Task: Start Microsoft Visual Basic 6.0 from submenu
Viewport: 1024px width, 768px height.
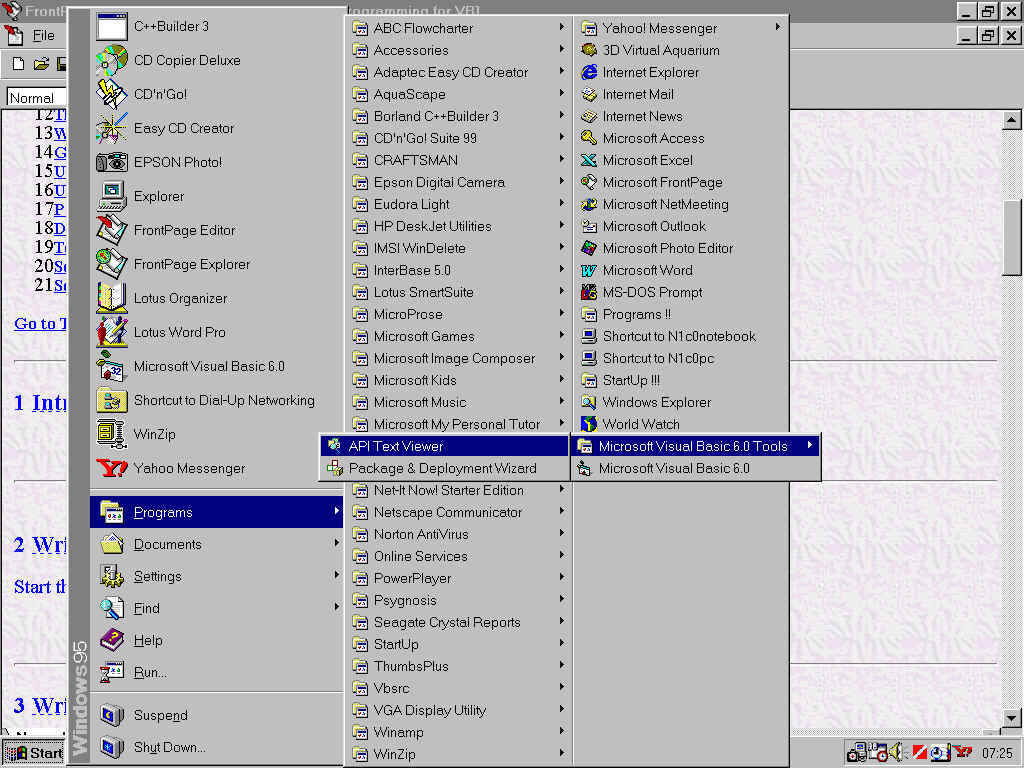Action: (696, 468)
